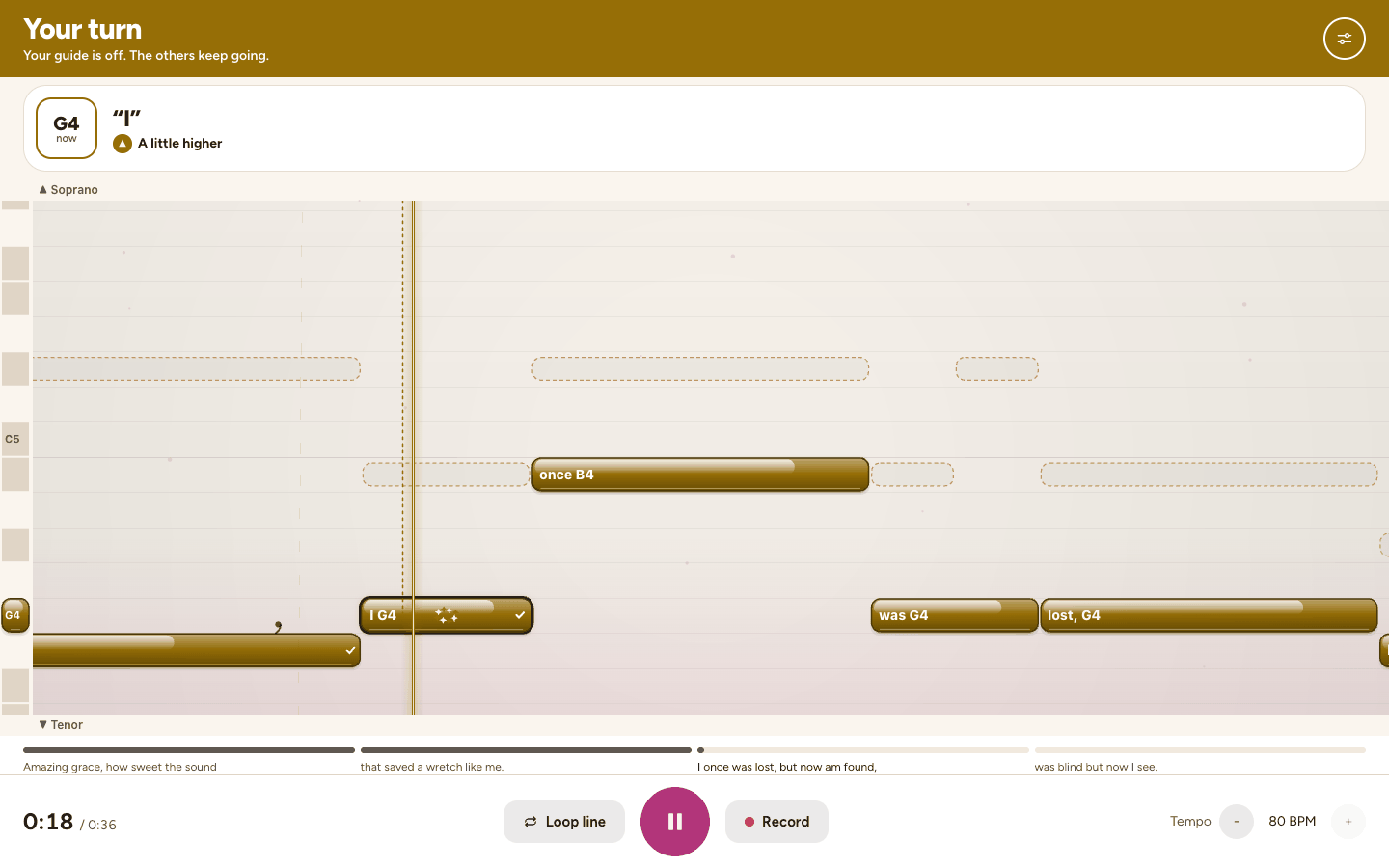Screen dimensions: 1389x868
Task: Click the G4 now note badge
Action: point(67,128)
